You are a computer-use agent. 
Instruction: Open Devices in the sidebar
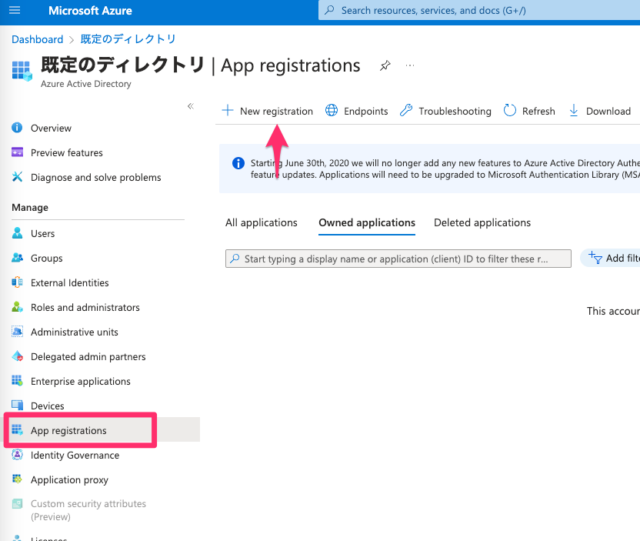point(47,406)
